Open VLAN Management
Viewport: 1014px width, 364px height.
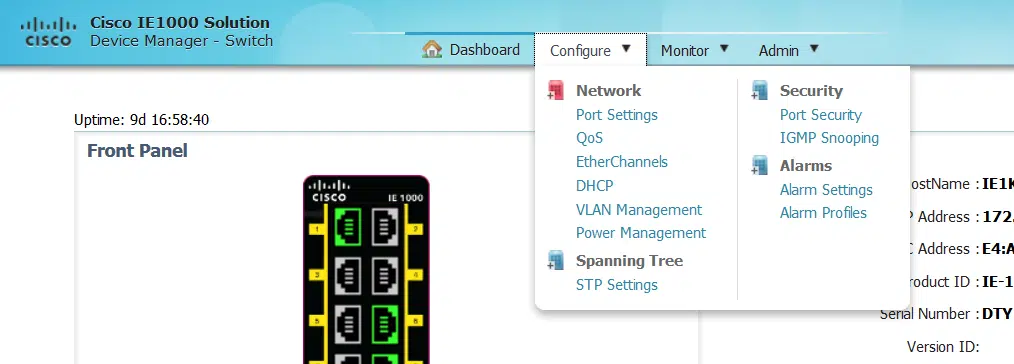(639, 209)
